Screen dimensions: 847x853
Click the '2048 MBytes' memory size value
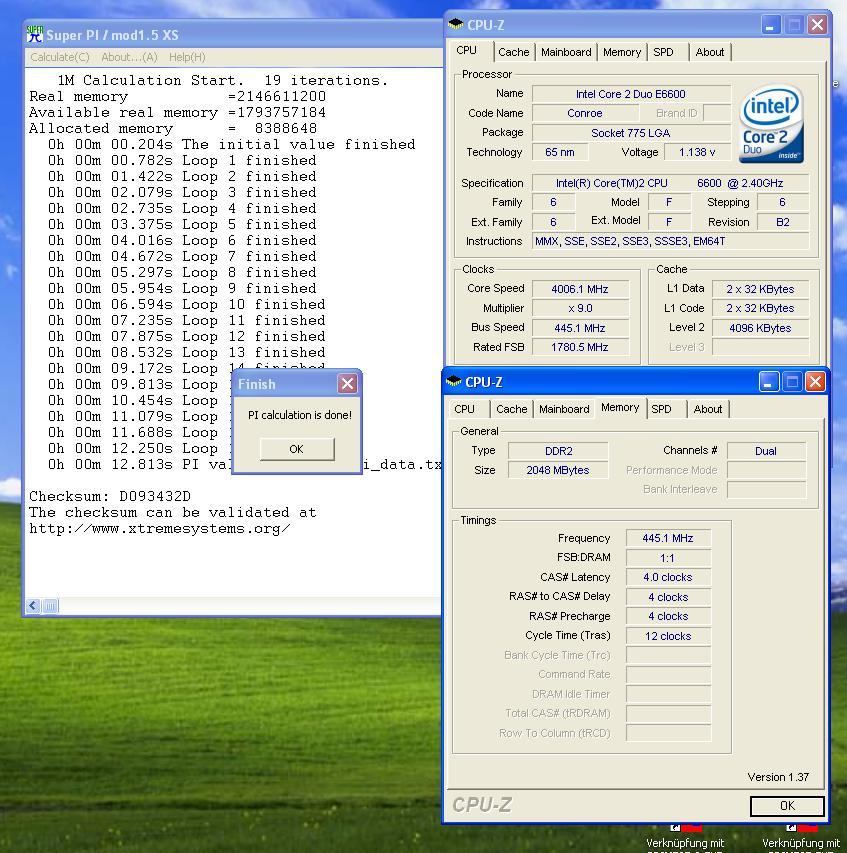point(558,470)
